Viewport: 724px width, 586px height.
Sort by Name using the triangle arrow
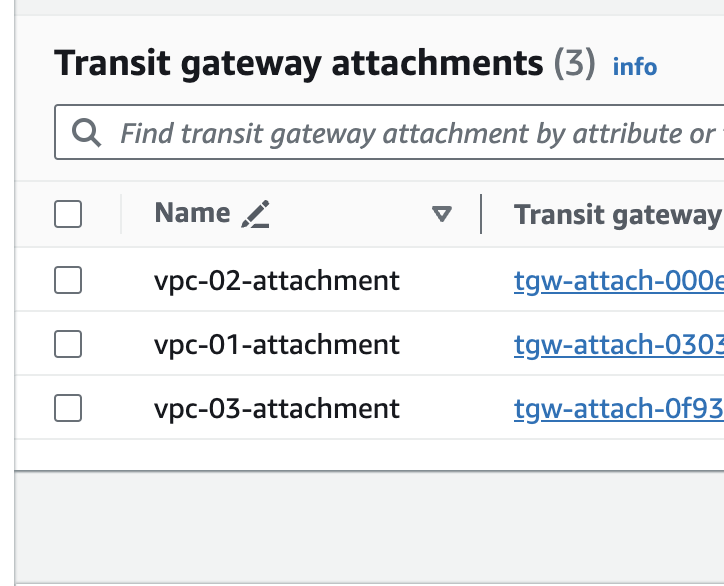pos(441,214)
